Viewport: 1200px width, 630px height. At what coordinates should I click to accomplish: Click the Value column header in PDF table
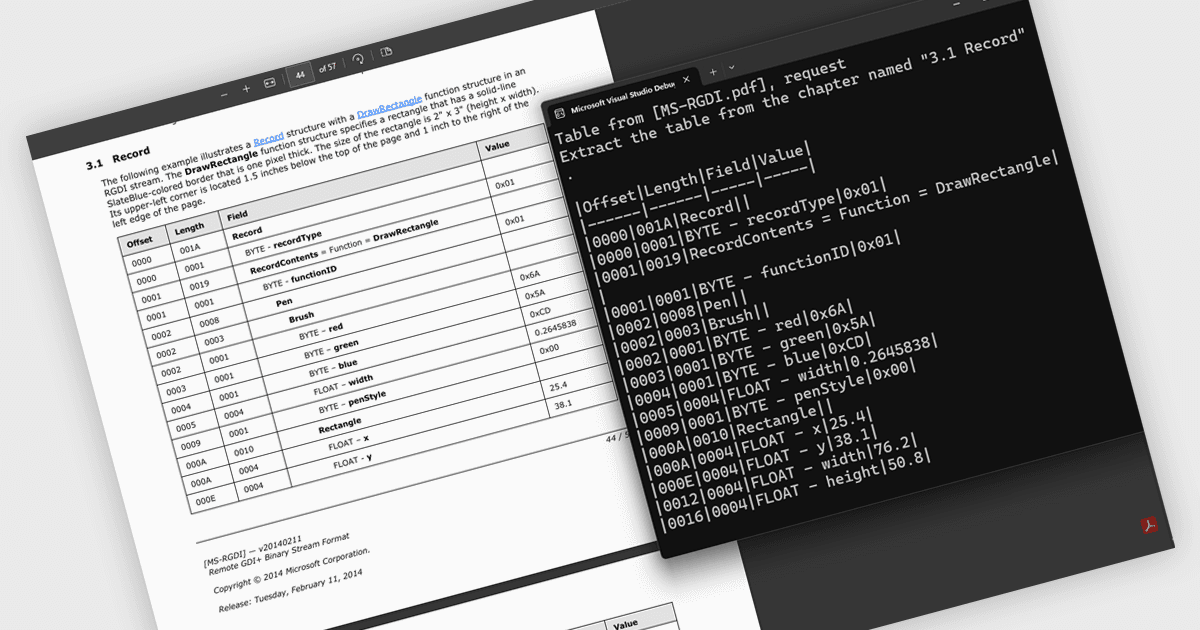[497, 148]
